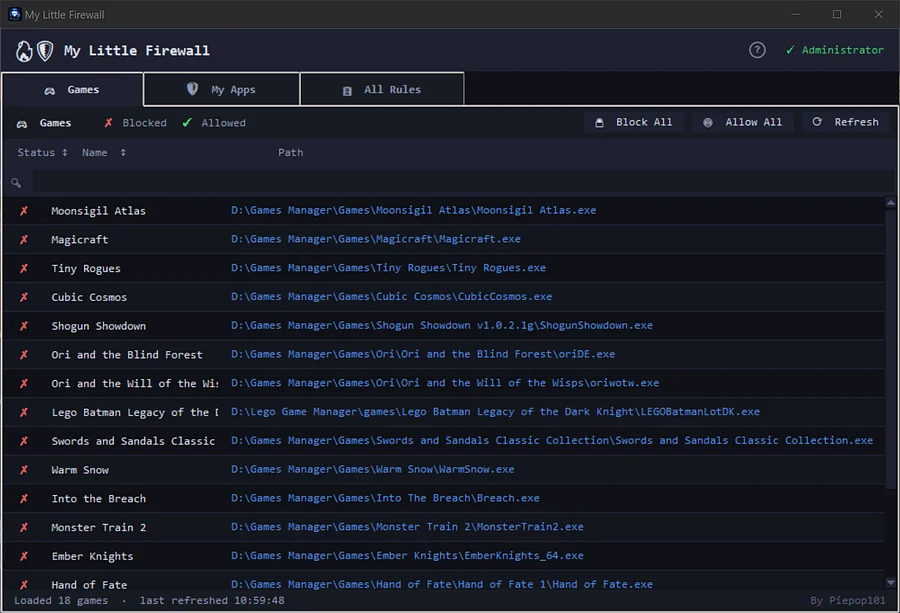Switch to the Games tab
The height and width of the screenshot is (613, 900).
pyautogui.click(x=72, y=90)
